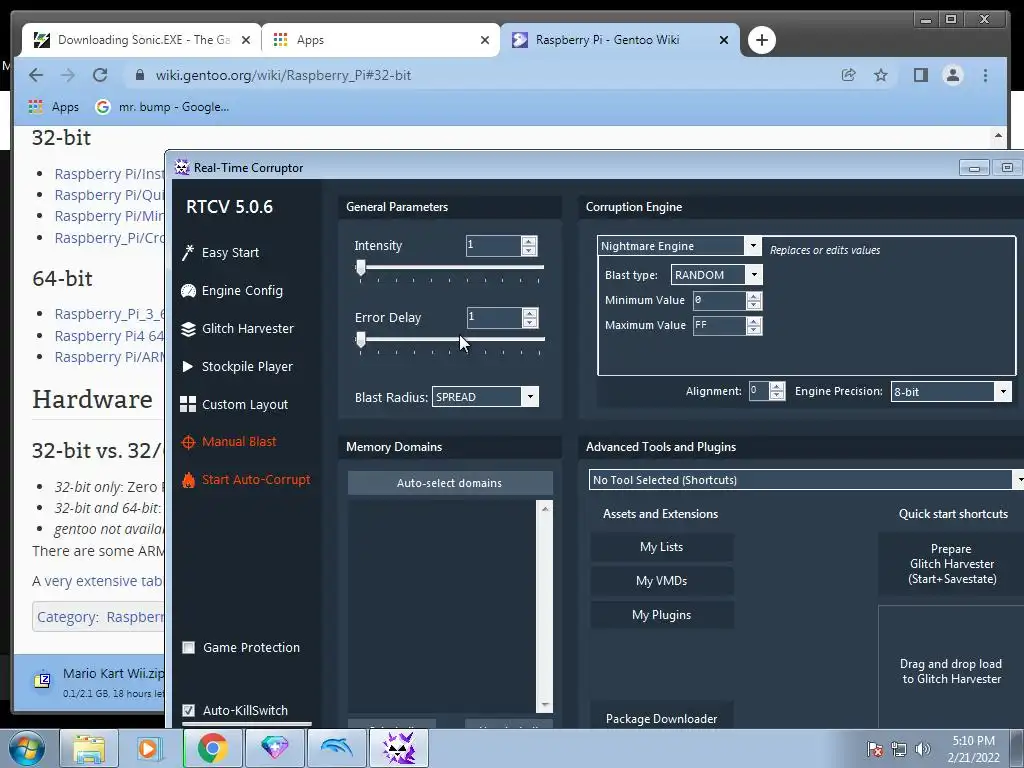Increase the Intensity value with the stepper
This screenshot has height=768, width=1024.
tap(529, 241)
